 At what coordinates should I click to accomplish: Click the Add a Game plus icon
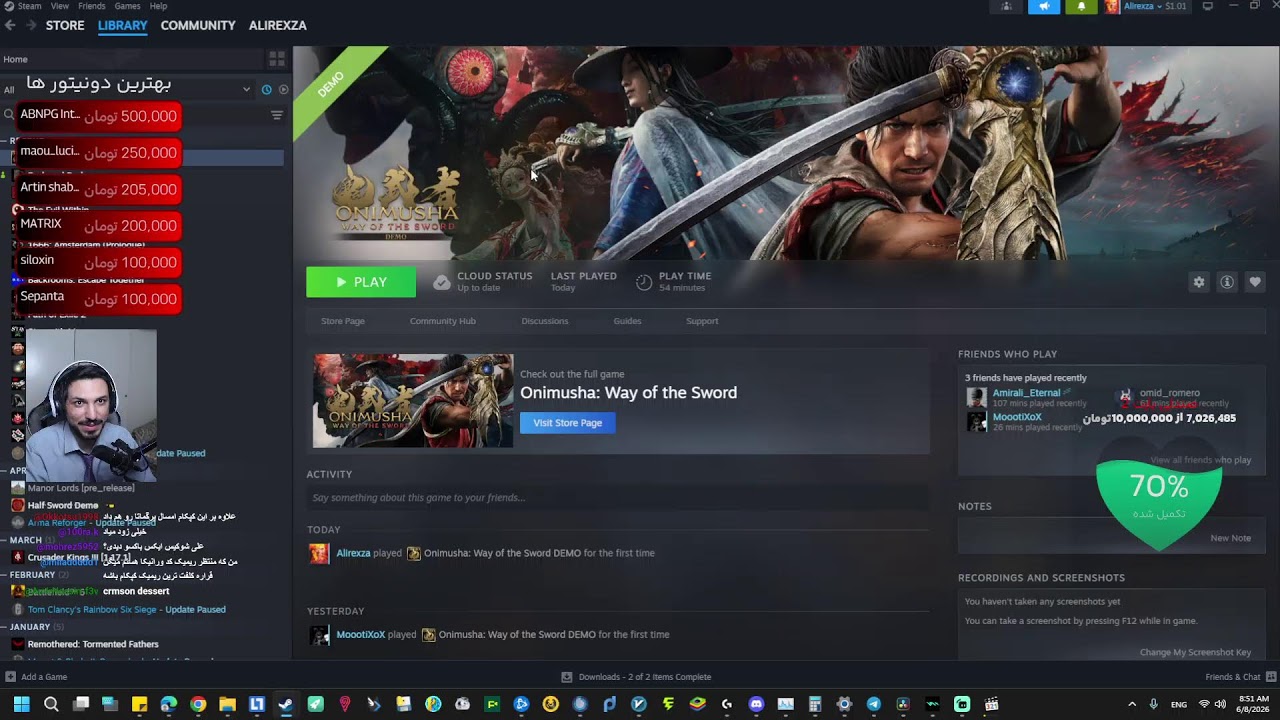tap(10, 677)
